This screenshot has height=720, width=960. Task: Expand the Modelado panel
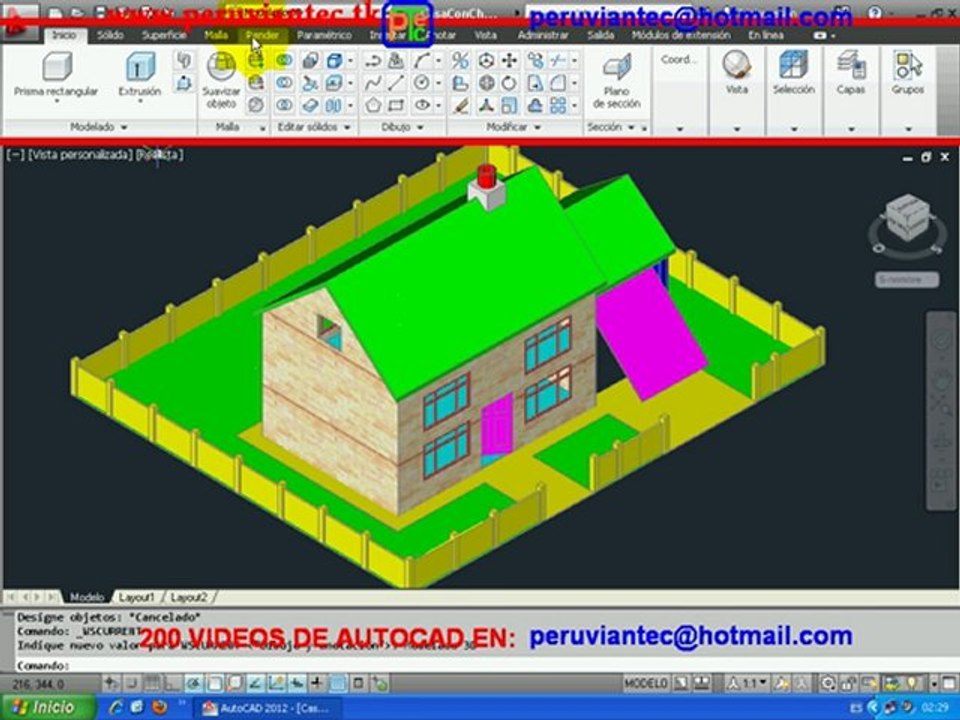coord(99,127)
